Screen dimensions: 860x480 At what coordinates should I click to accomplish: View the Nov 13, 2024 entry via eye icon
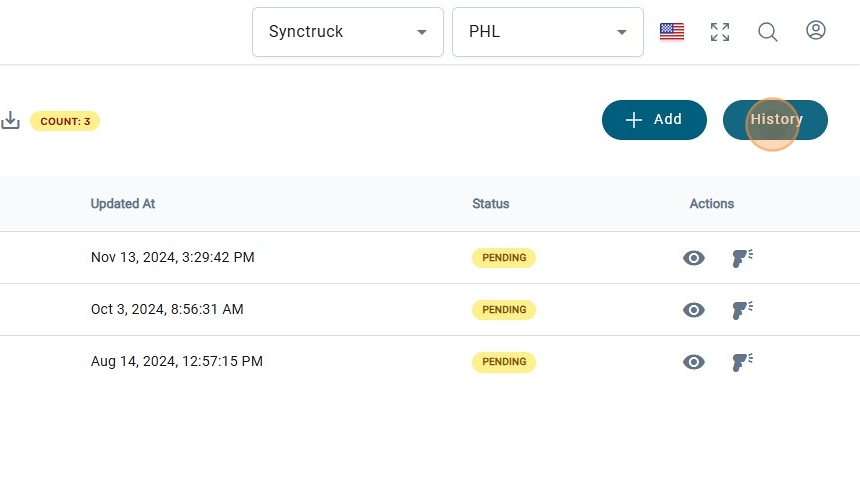tap(694, 258)
